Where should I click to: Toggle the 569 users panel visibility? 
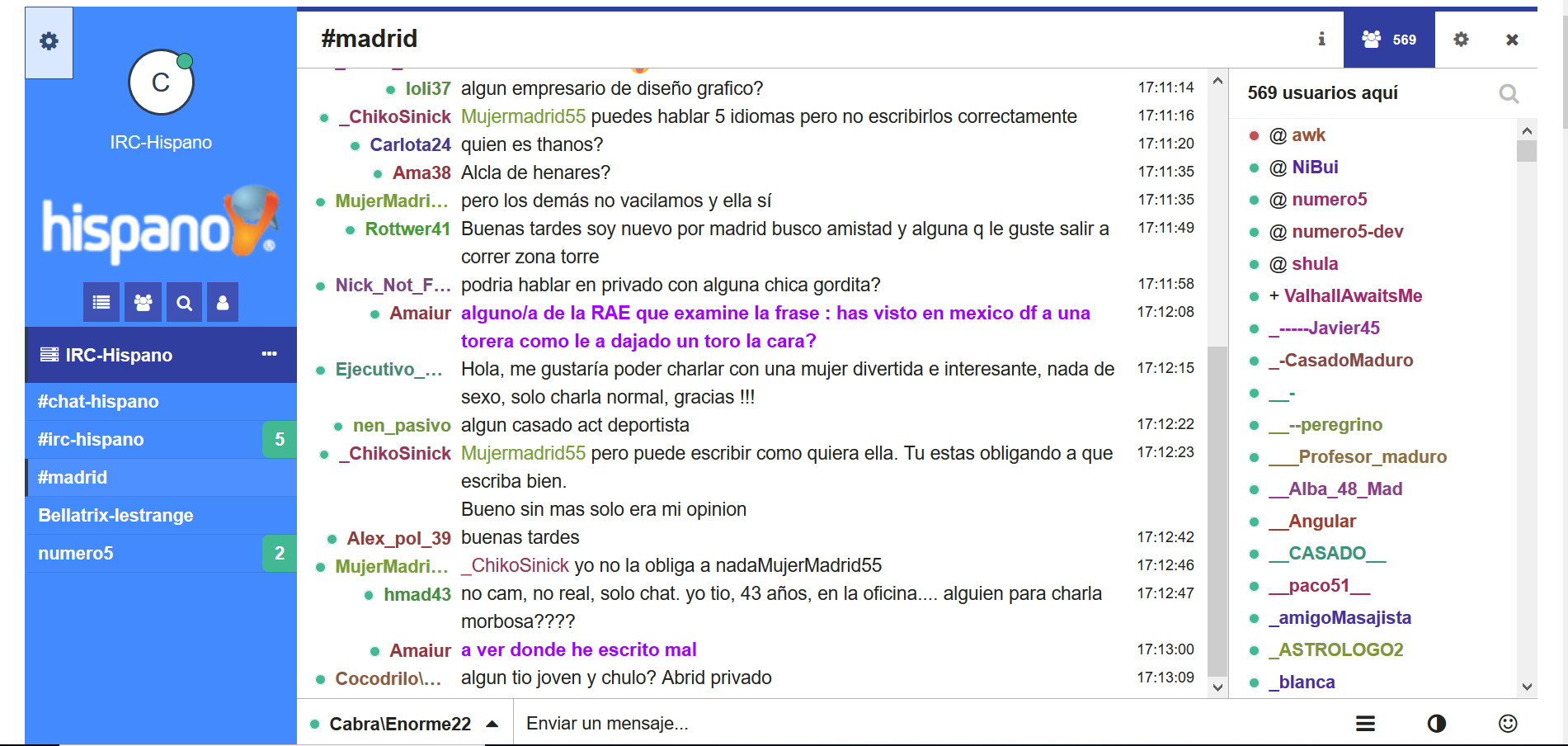[x=1388, y=39]
